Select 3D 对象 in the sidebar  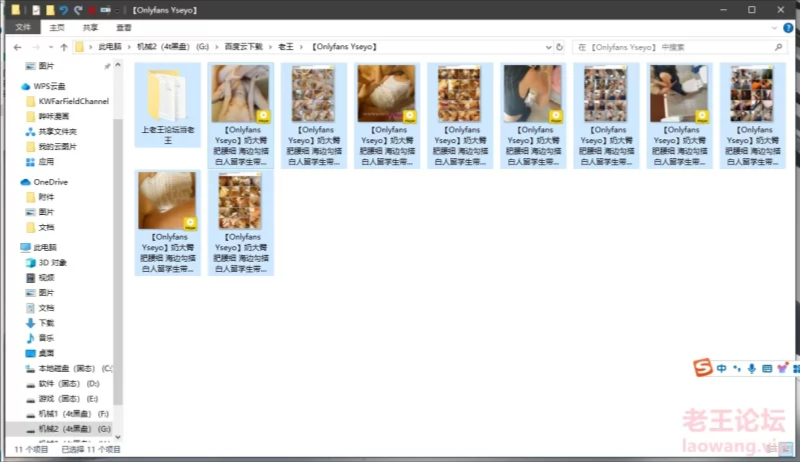coord(52,263)
